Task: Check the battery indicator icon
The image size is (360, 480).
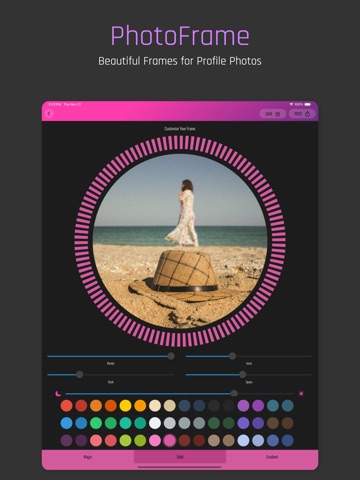Action: pos(307,104)
